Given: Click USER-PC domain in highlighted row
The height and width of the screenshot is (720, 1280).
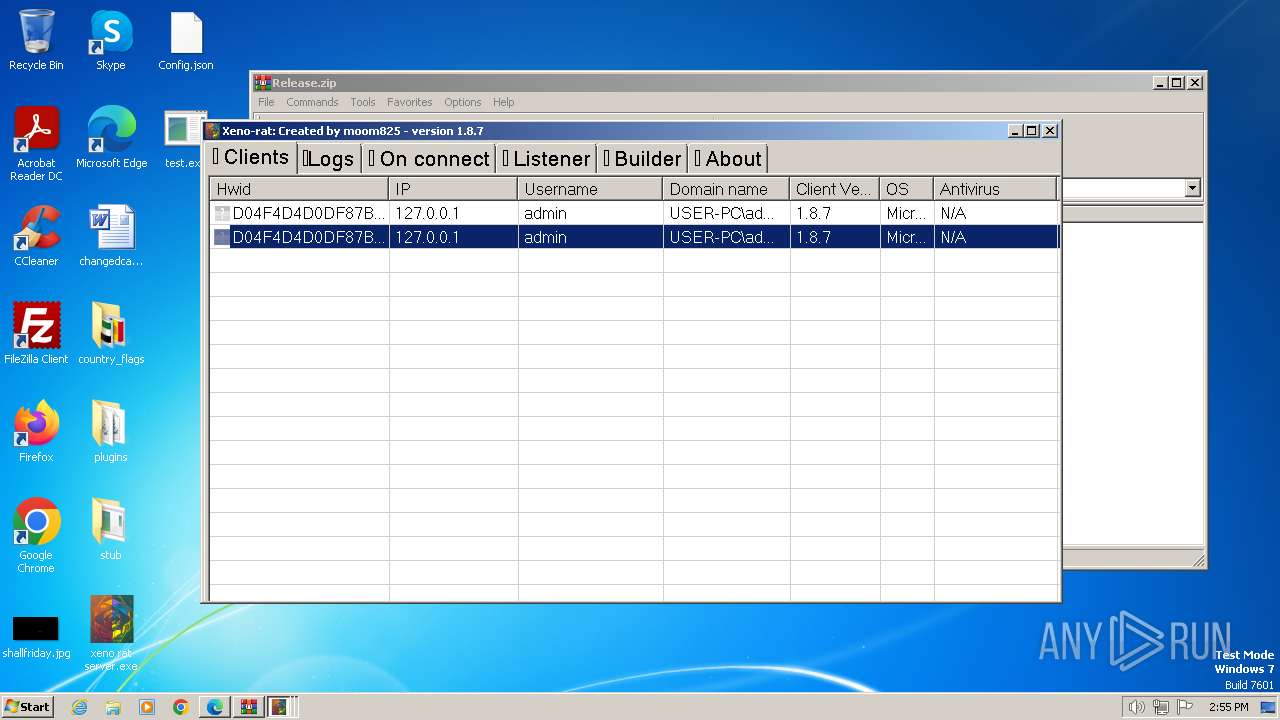Looking at the screenshot, I should click(722, 237).
